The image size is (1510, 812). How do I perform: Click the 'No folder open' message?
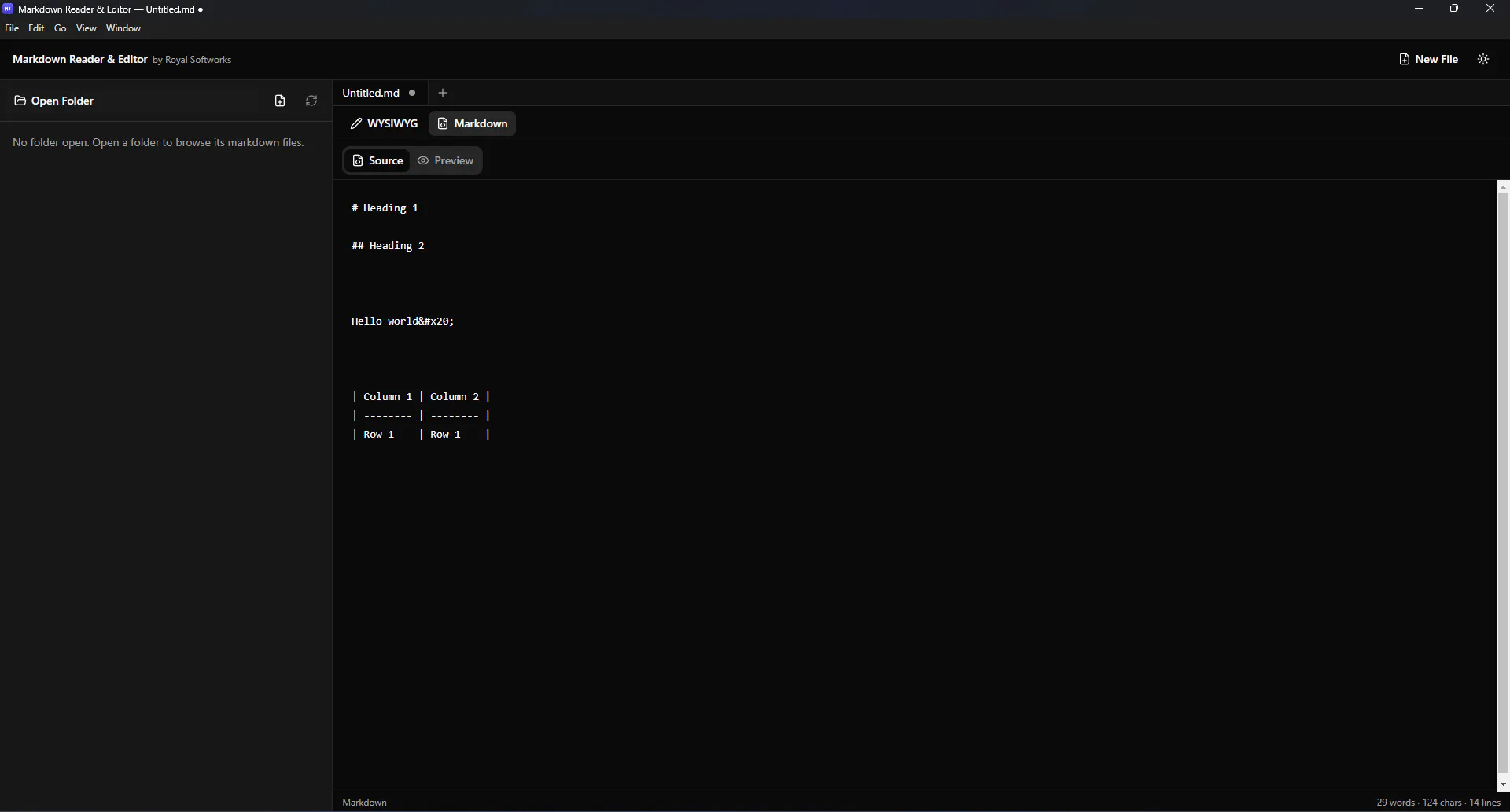[158, 143]
